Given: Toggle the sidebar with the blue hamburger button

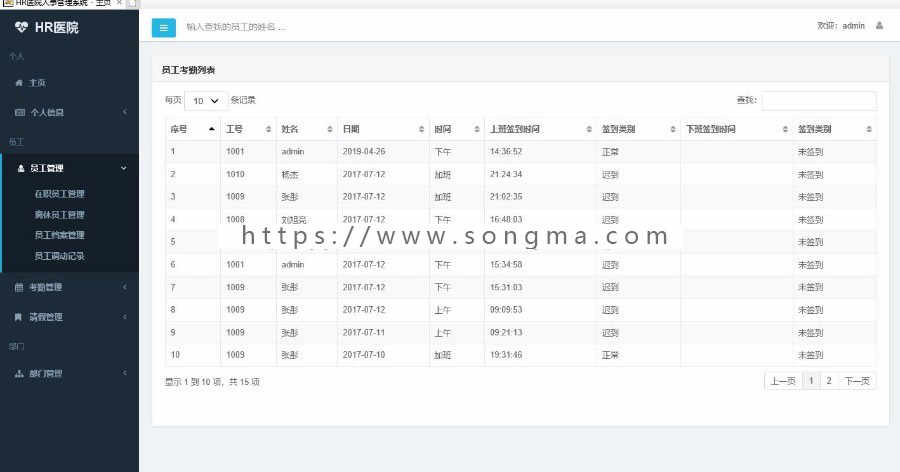Looking at the screenshot, I should pyautogui.click(x=164, y=28).
